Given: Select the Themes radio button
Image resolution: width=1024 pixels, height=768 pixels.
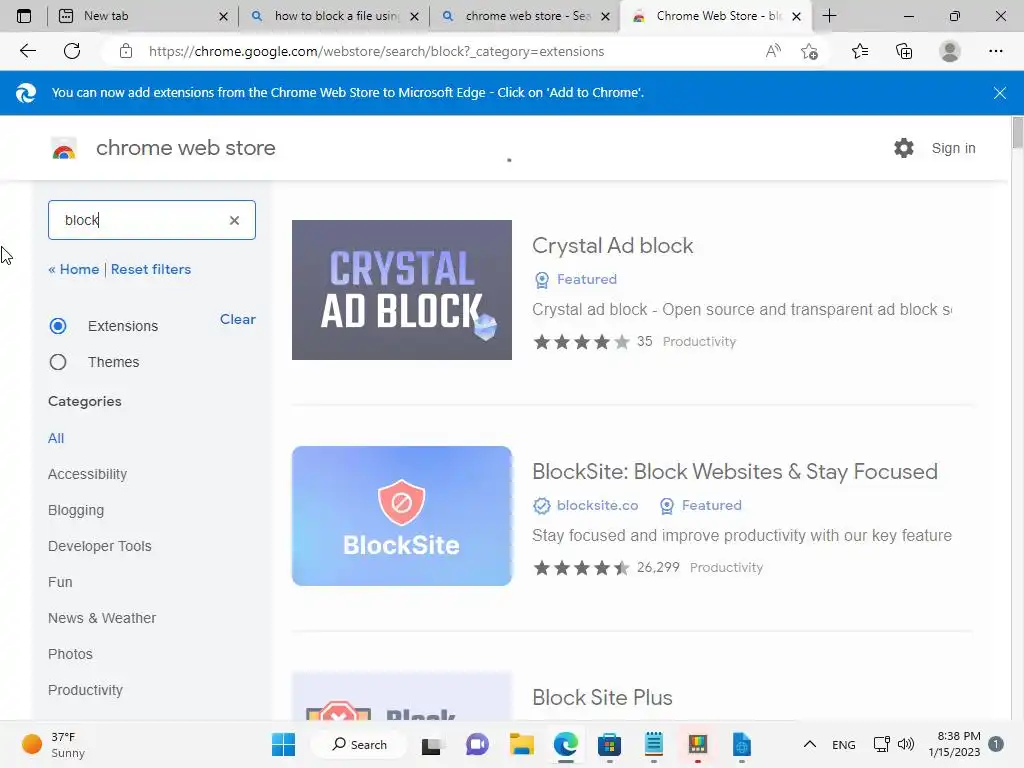Looking at the screenshot, I should point(57,362).
